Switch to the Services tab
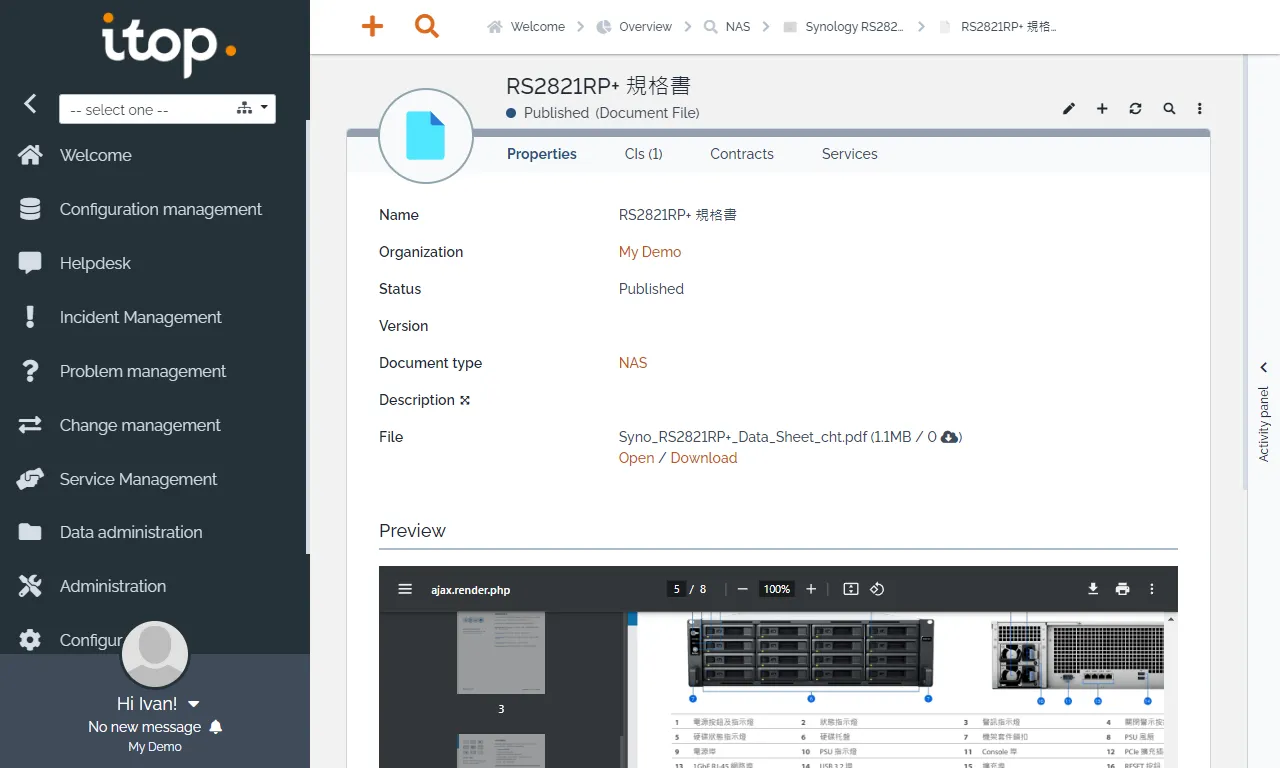The image size is (1280, 768). point(850,154)
